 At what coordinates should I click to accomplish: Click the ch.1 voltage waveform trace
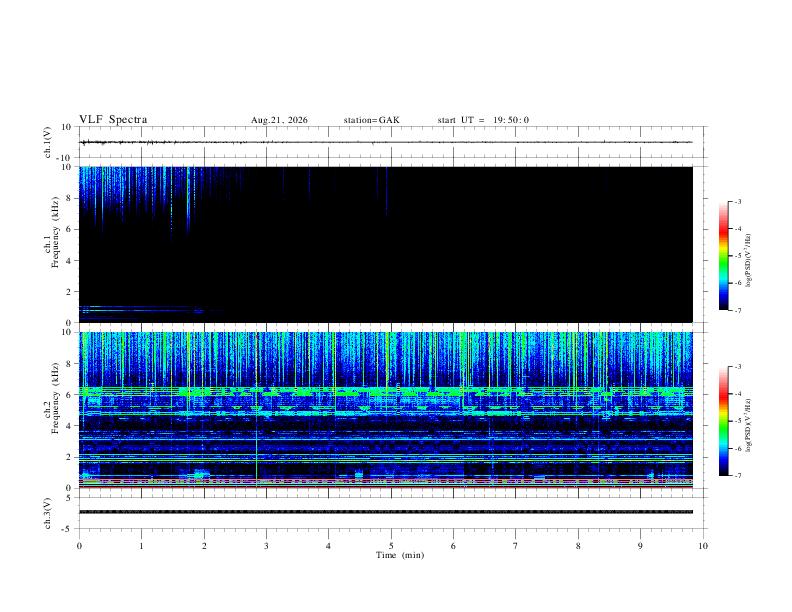(x=385, y=142)
